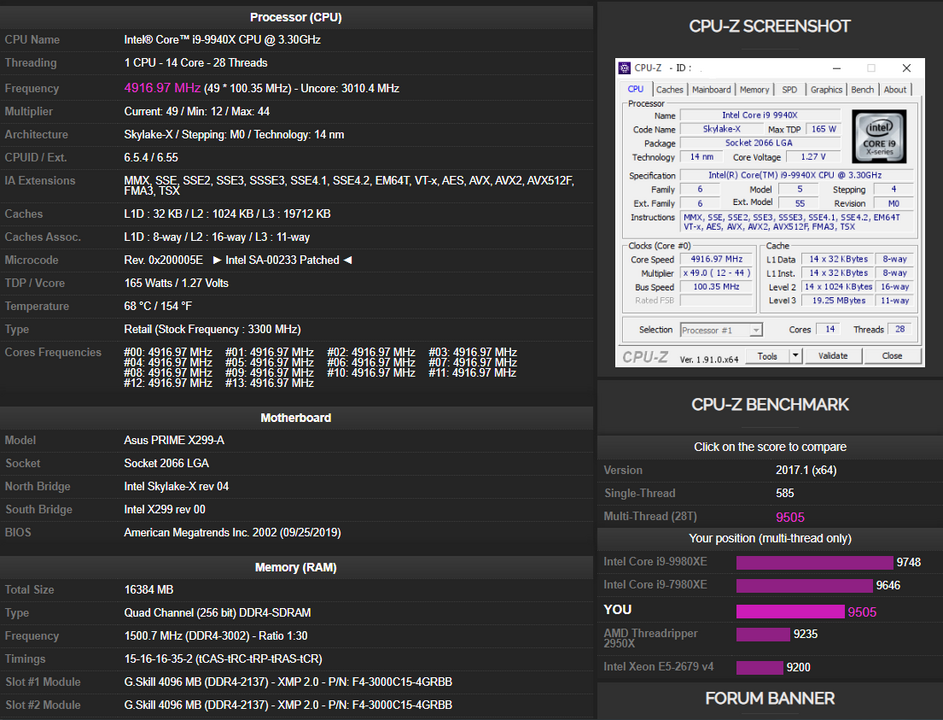Go to the SPD tab

789,90
